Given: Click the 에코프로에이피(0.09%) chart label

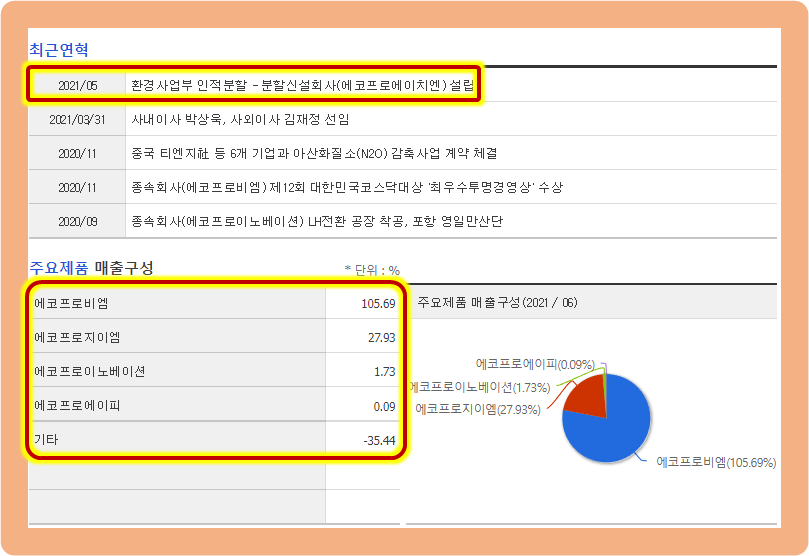Looking at the screenshot, I should [x=536, y=364].
